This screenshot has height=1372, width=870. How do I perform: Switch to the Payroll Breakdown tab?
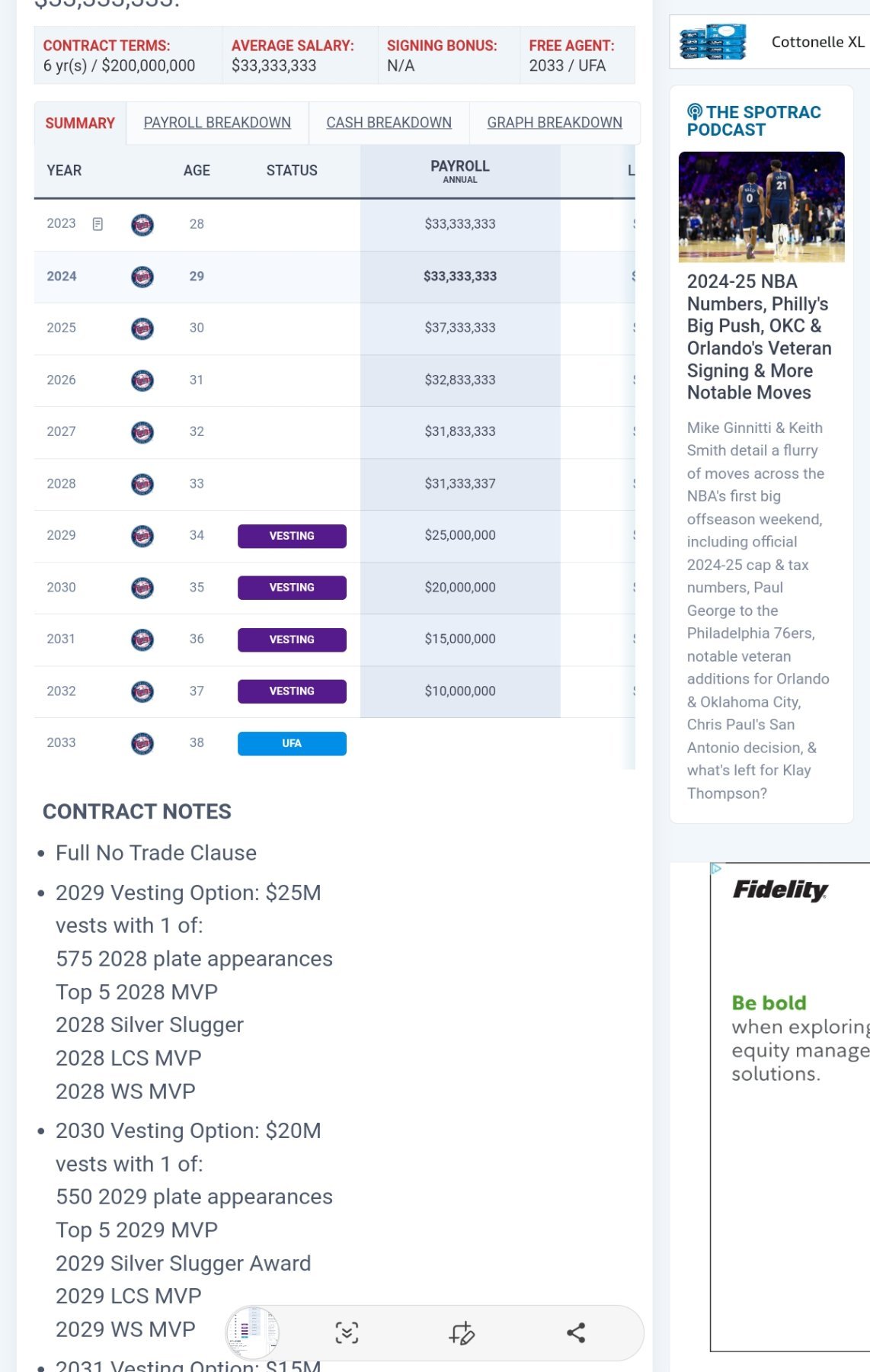point(217,123)
